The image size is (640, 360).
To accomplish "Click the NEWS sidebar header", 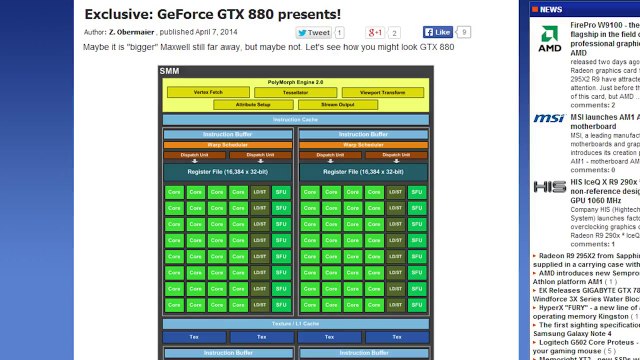I will click(x=585, y=9).
